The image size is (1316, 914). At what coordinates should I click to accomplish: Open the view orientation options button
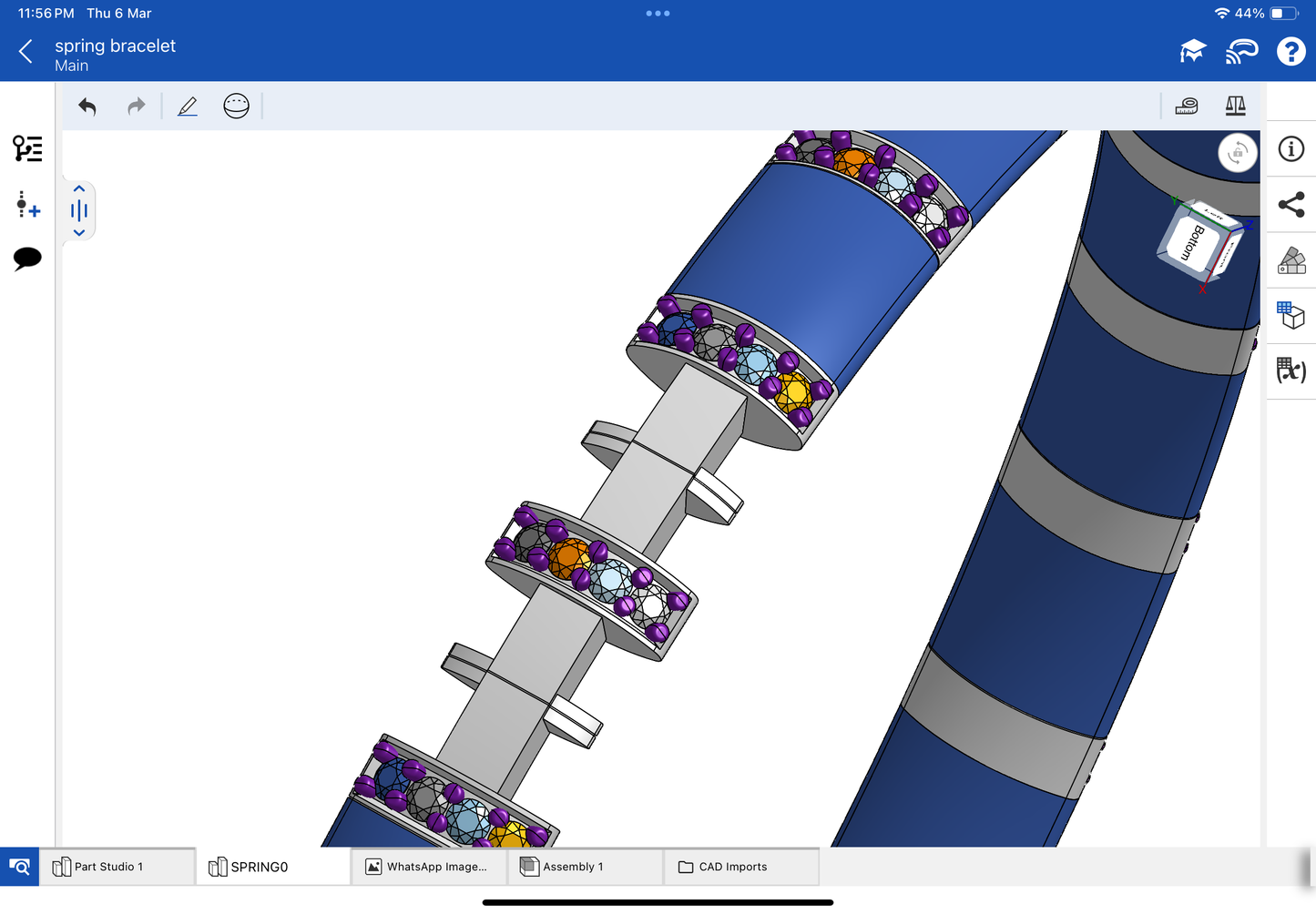pyautogui.click(x=1237, y=153)
